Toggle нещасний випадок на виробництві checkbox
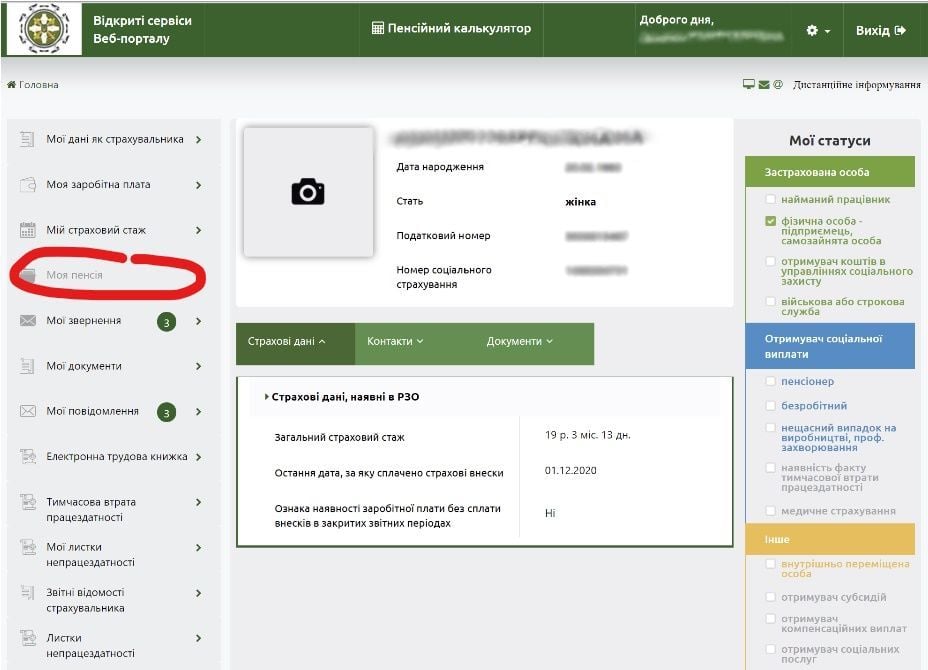The height and width of the screenshot is (670, 928). [x=770, y=427]
